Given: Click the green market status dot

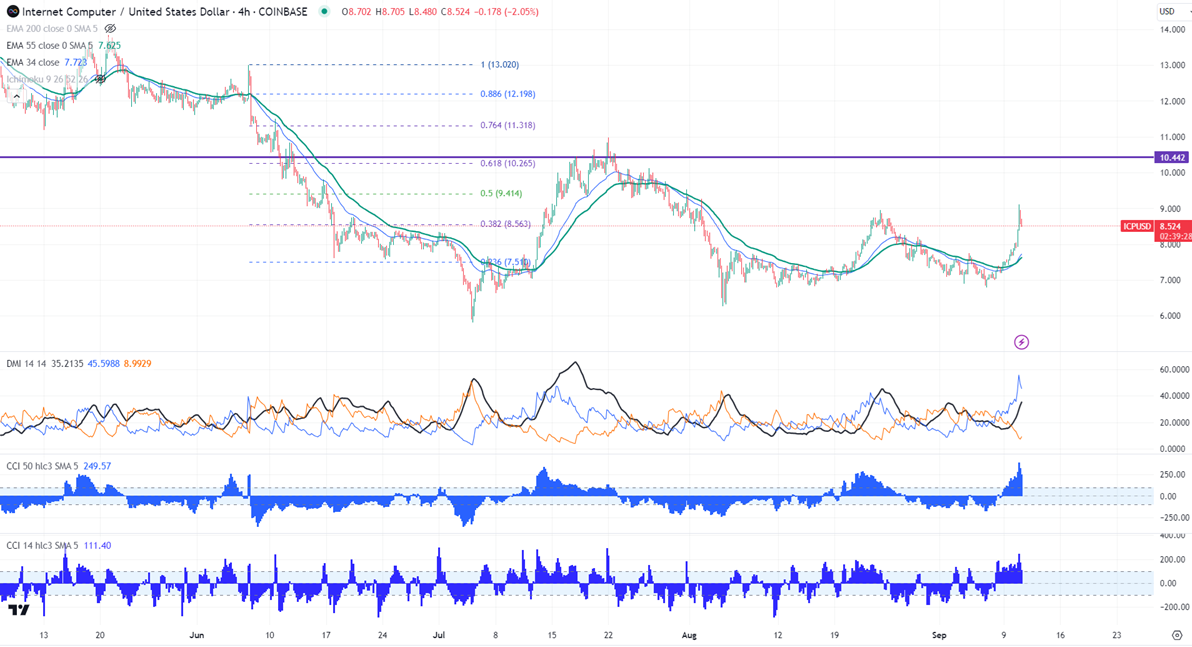Looking at the screenshot, I should point(324,11).
